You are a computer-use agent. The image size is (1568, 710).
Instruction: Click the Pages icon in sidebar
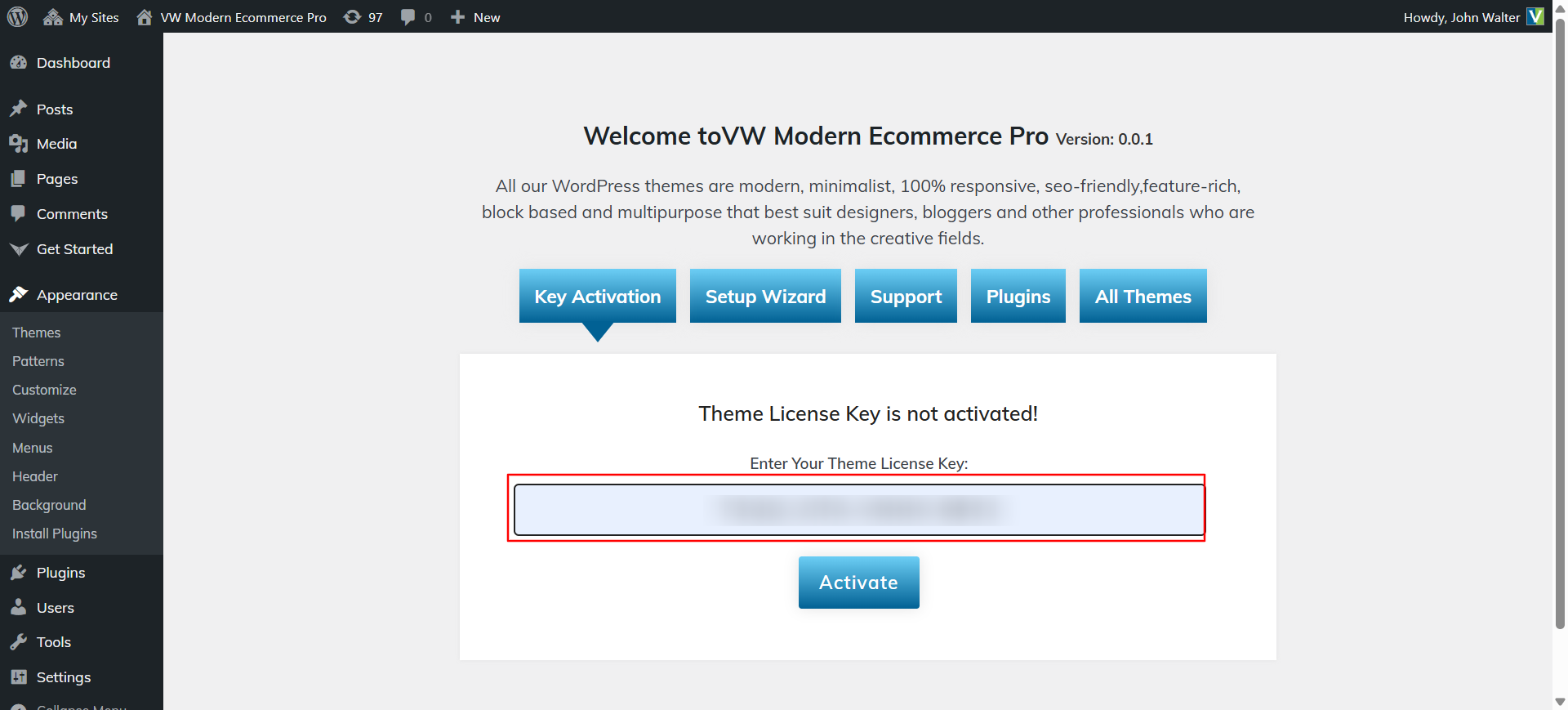coord(19,179)
